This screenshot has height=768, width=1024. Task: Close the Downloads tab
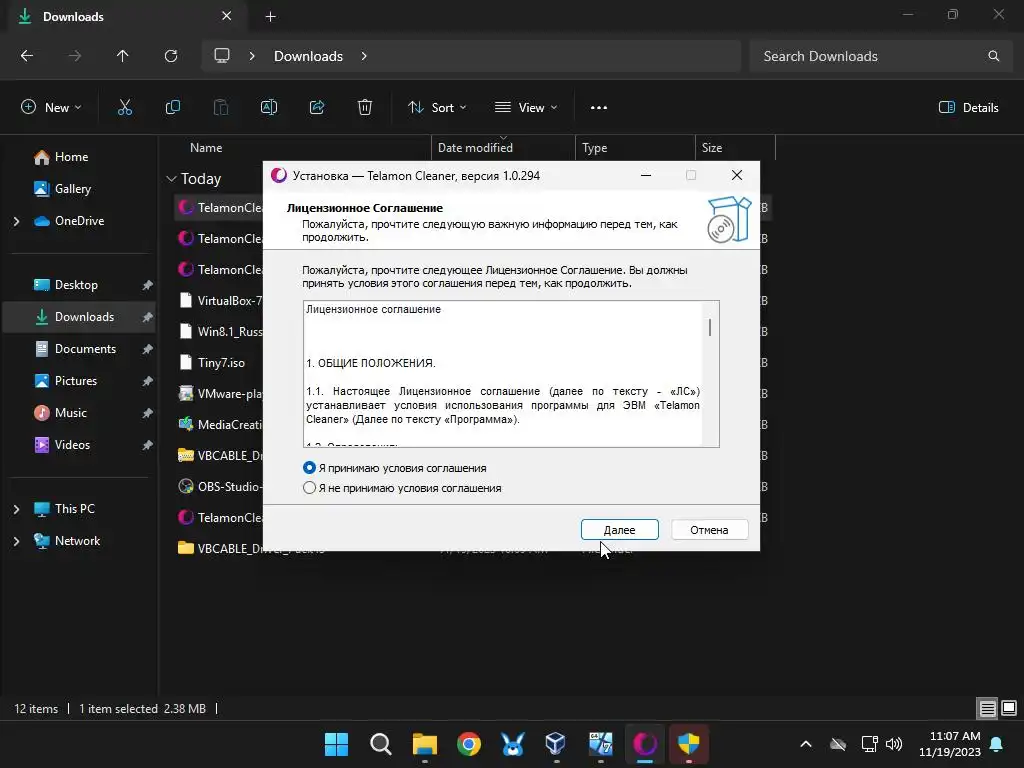227,16
